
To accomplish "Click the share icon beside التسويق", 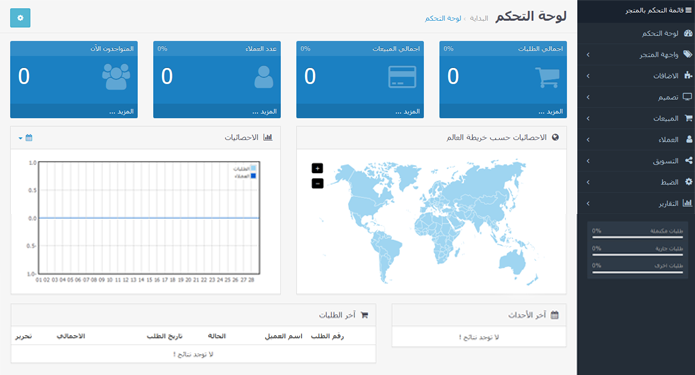I will click(688, 160).
